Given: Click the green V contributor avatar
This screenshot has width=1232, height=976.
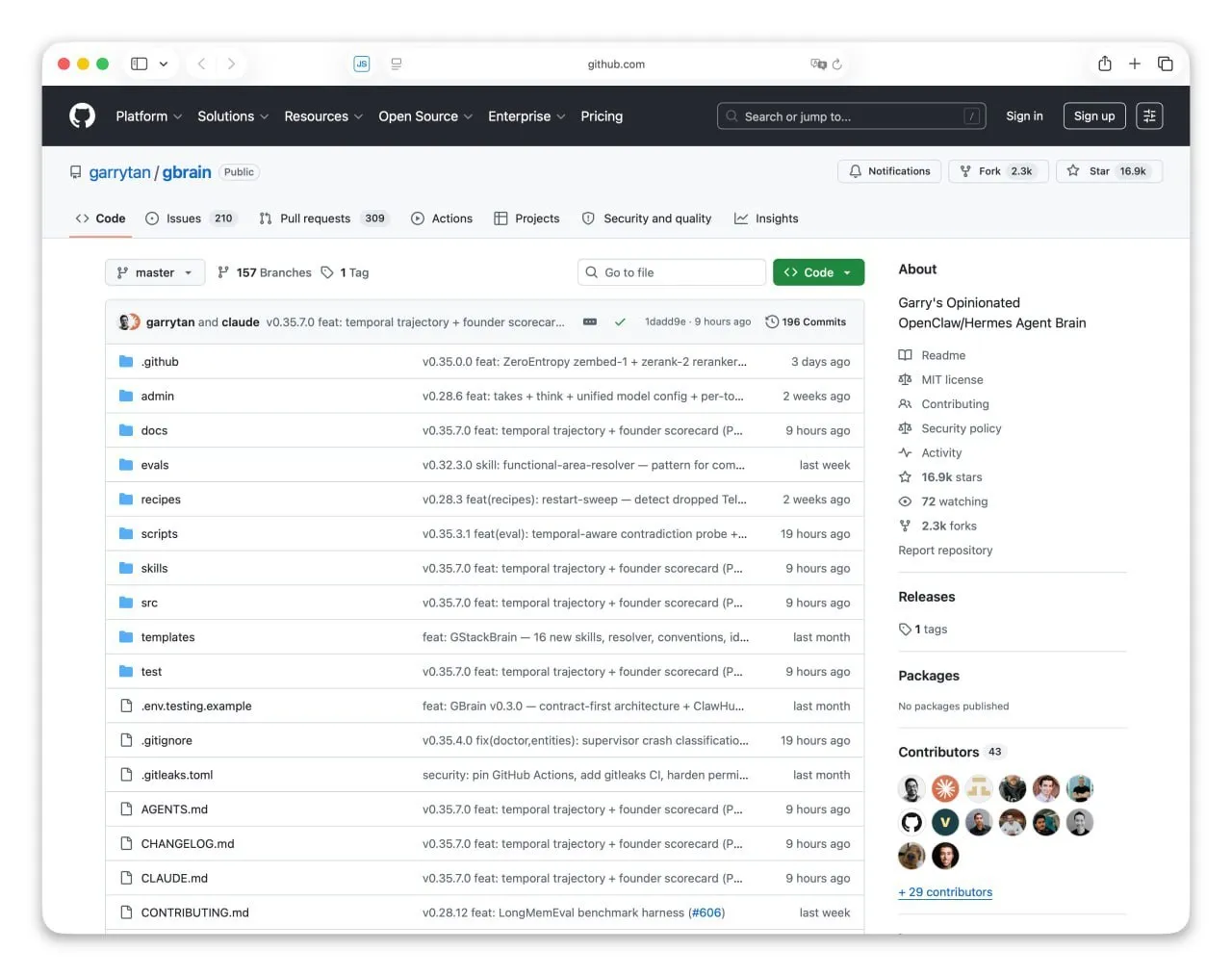Looking at the screenshot, I should point(945,823).
